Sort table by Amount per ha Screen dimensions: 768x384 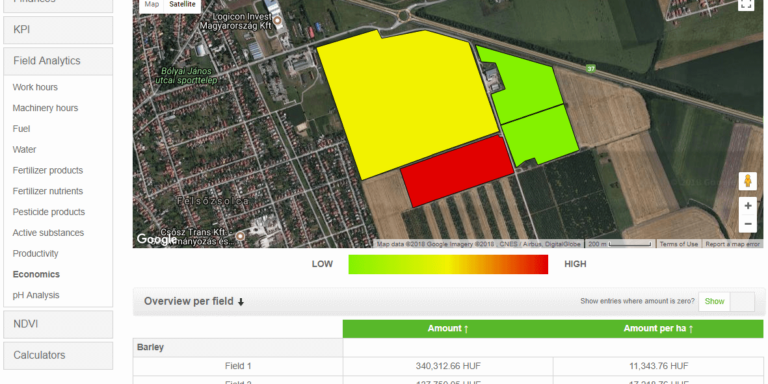[658, 329]
